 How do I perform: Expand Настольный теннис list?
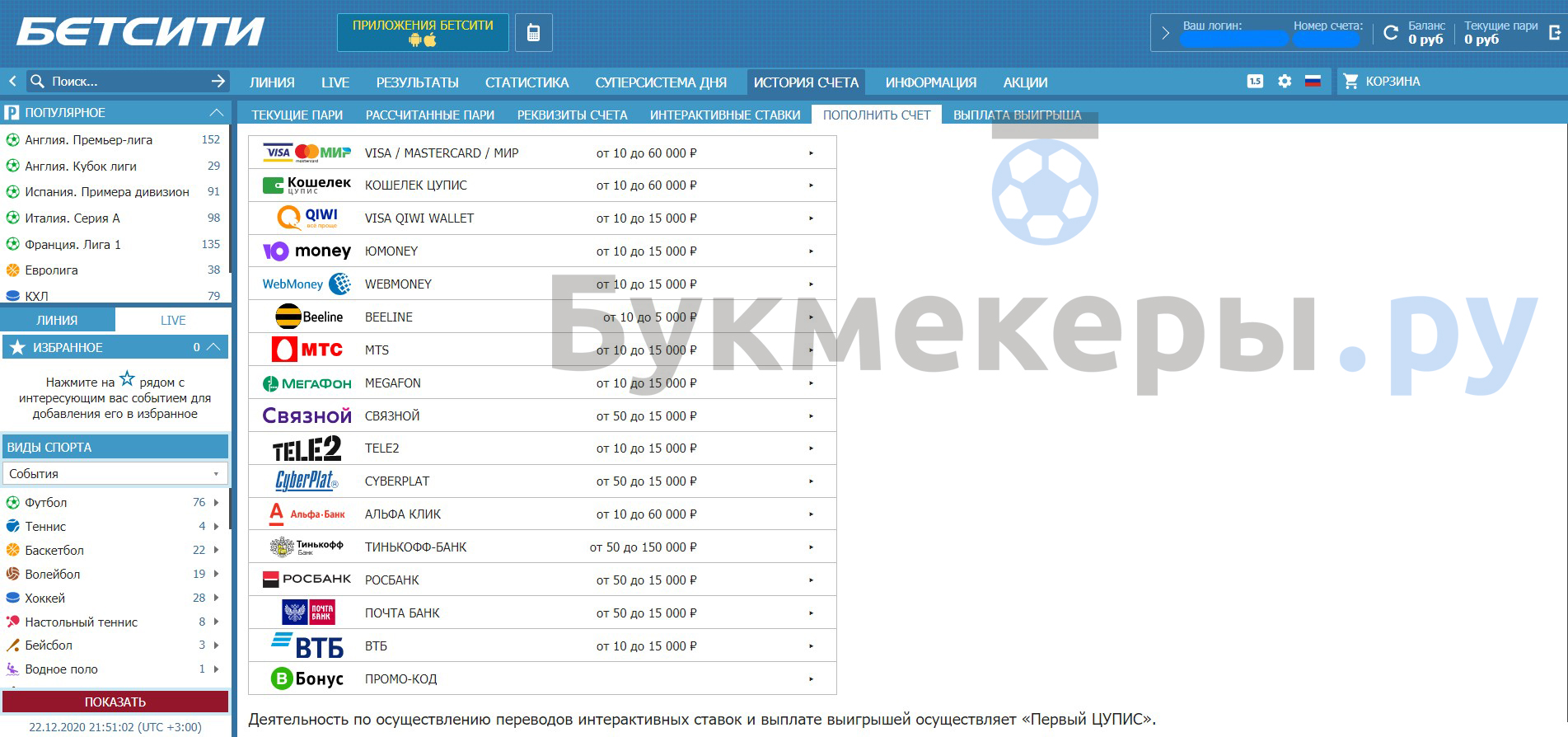(x=217, y=622)
